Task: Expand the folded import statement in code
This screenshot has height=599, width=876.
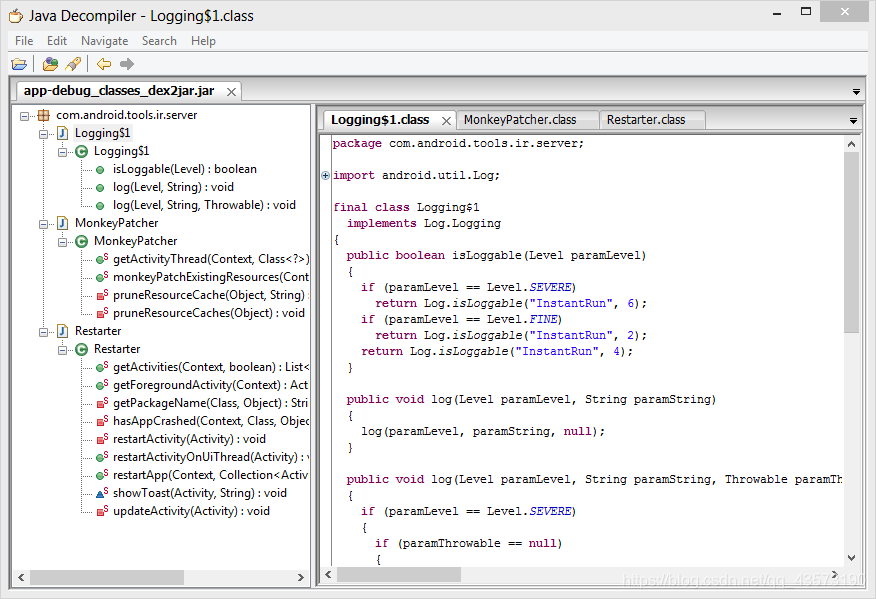Action: pos(325,175)
